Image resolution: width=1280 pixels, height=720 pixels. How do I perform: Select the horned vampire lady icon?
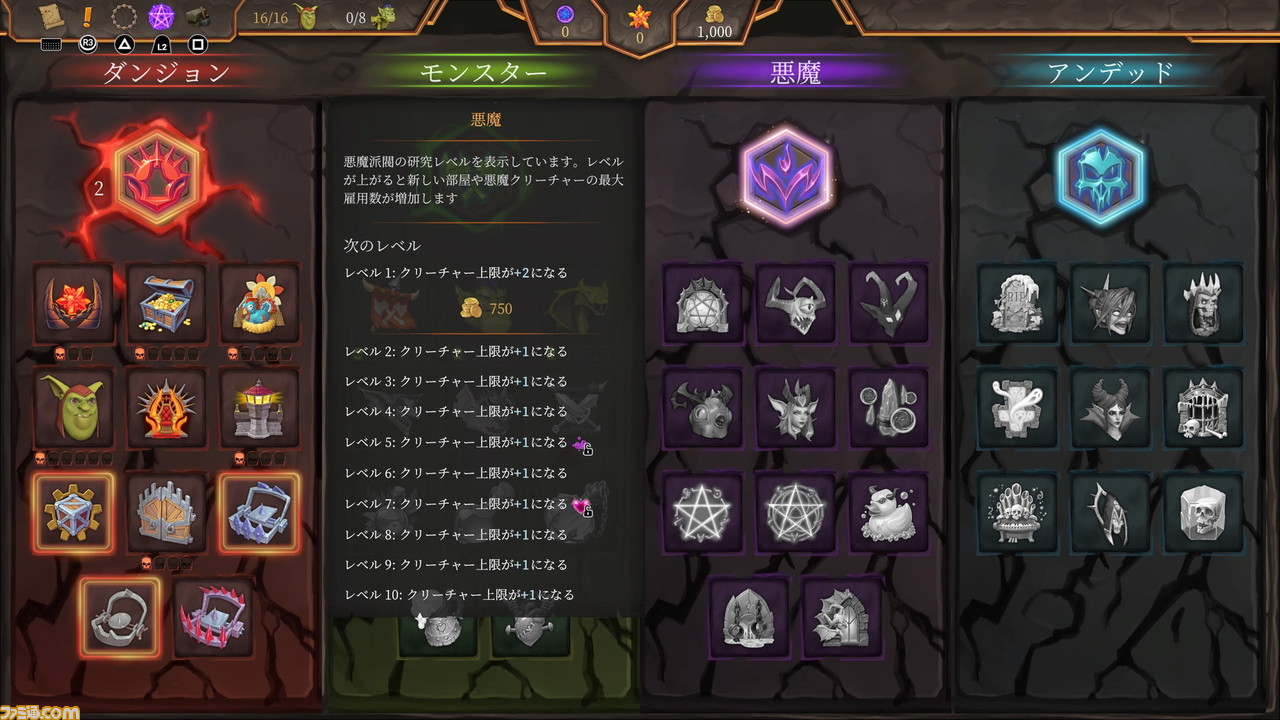1110,408
